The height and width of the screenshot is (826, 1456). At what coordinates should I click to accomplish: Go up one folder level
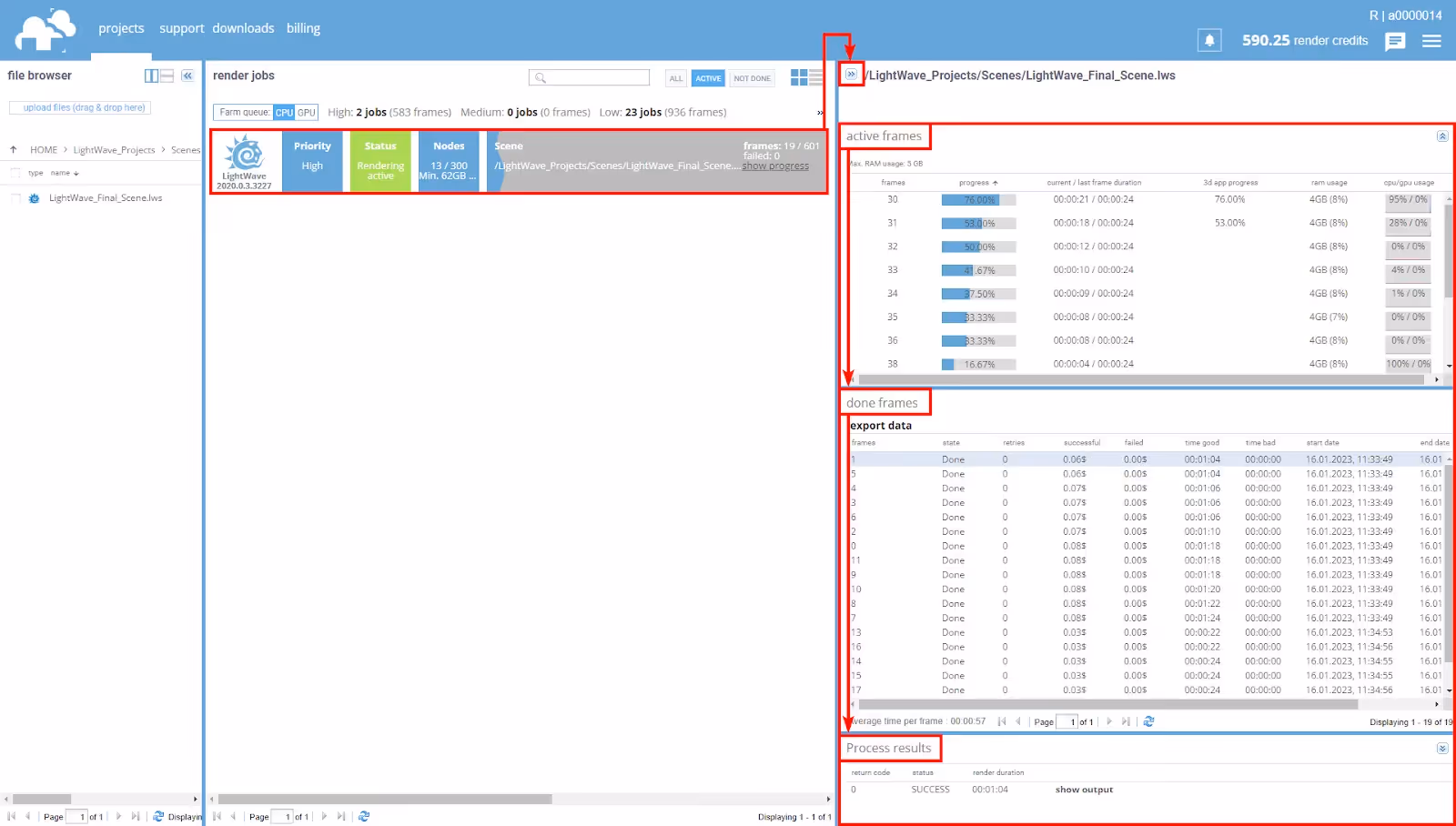tap(14, 150)
